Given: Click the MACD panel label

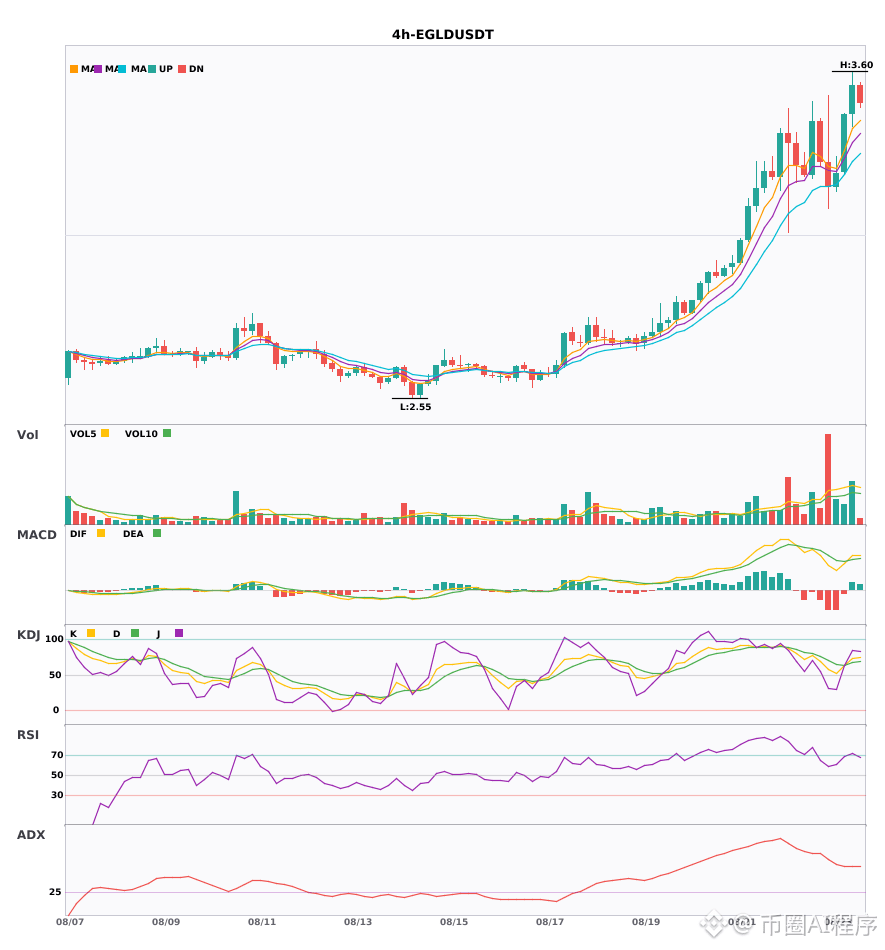Looking at the screenshot, I should pyautogui.click(x=36, y=535).
